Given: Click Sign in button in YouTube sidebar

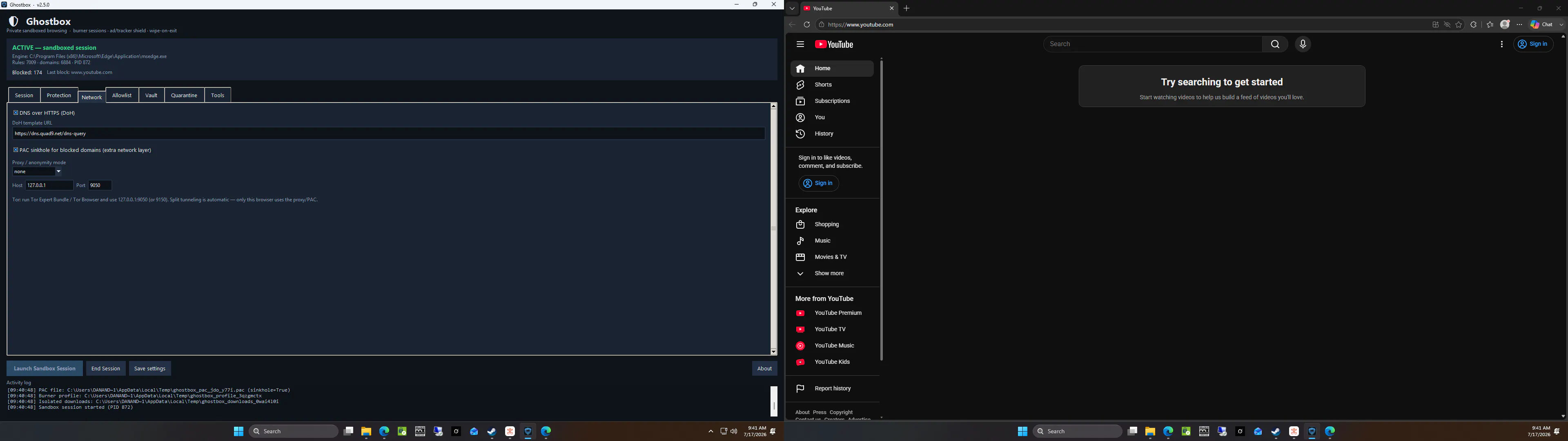Looking at the screenshot, I should coord(819,183).
